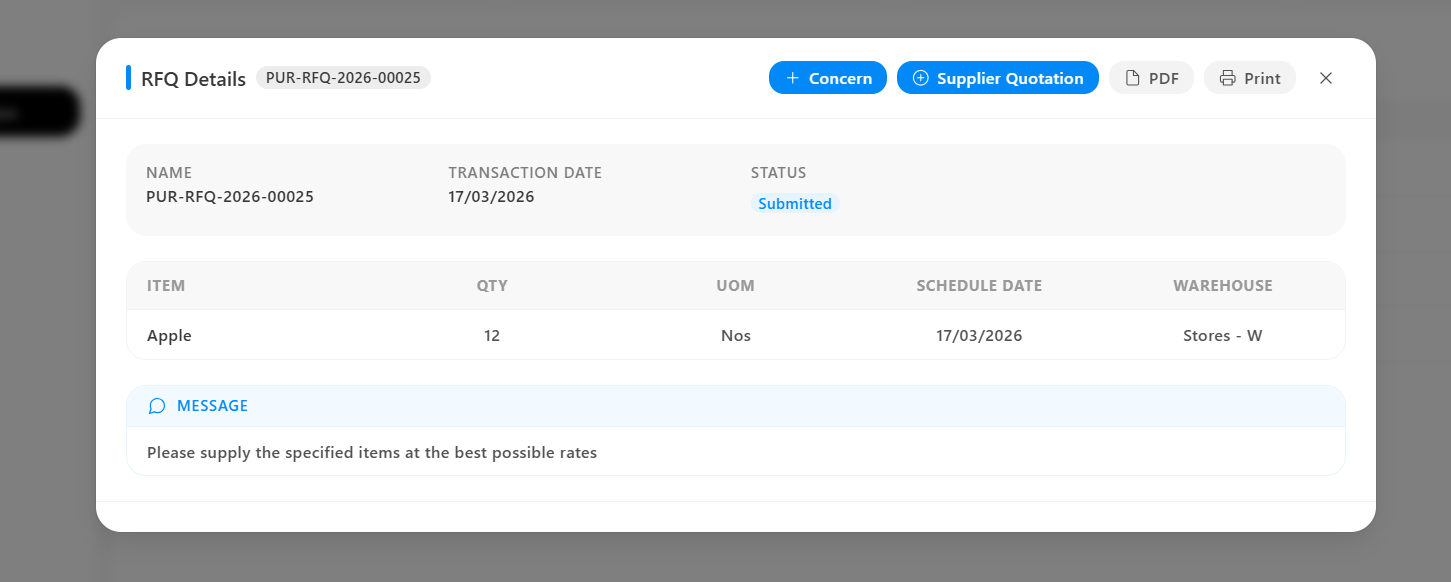
Task: Click the schedule date 17/03/2026 in table
Action: (979, 336)
